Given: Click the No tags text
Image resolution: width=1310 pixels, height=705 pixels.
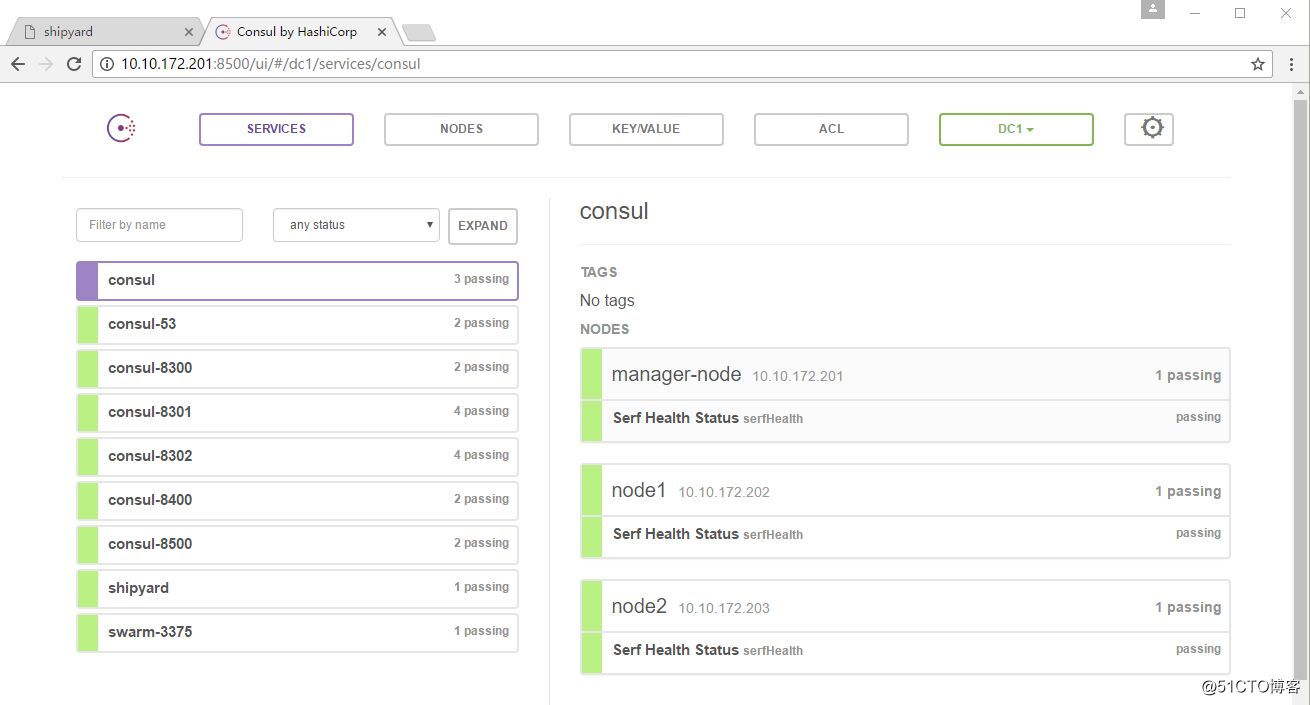Looking at the screenshot, I should pos(607,301).
